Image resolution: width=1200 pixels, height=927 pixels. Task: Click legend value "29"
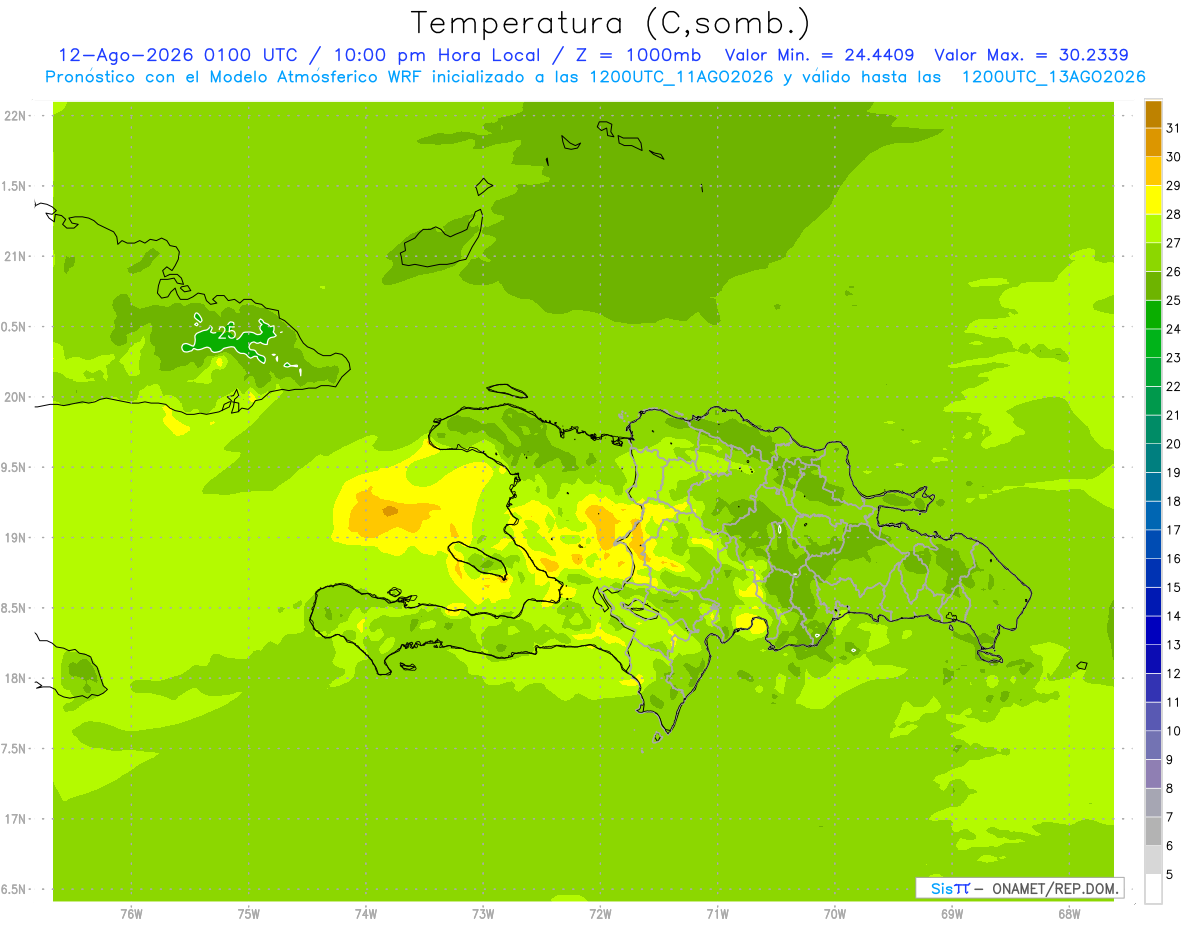click(1174, 185)
